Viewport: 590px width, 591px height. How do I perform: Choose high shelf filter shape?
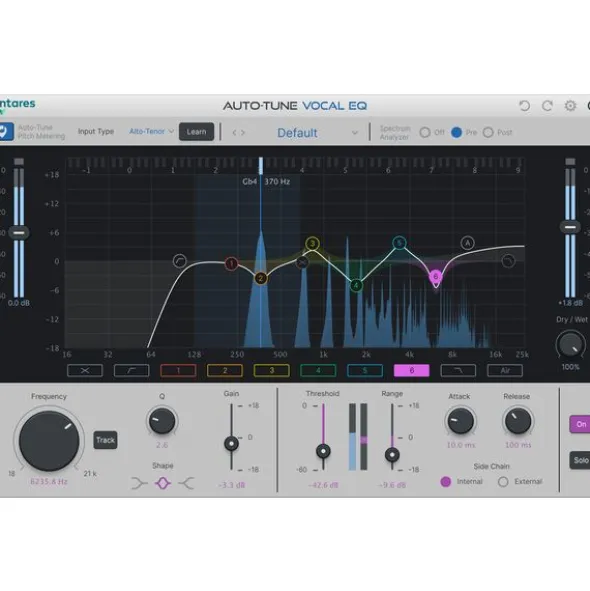click(187, 483)
